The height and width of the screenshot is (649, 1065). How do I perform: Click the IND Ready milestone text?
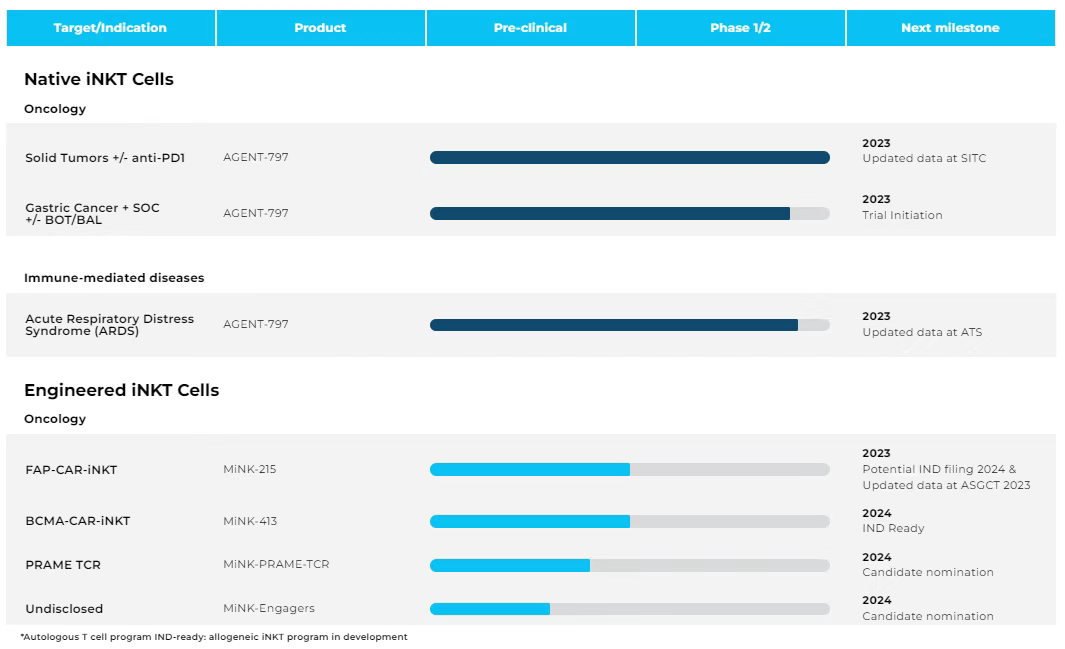tap(893, 528)
